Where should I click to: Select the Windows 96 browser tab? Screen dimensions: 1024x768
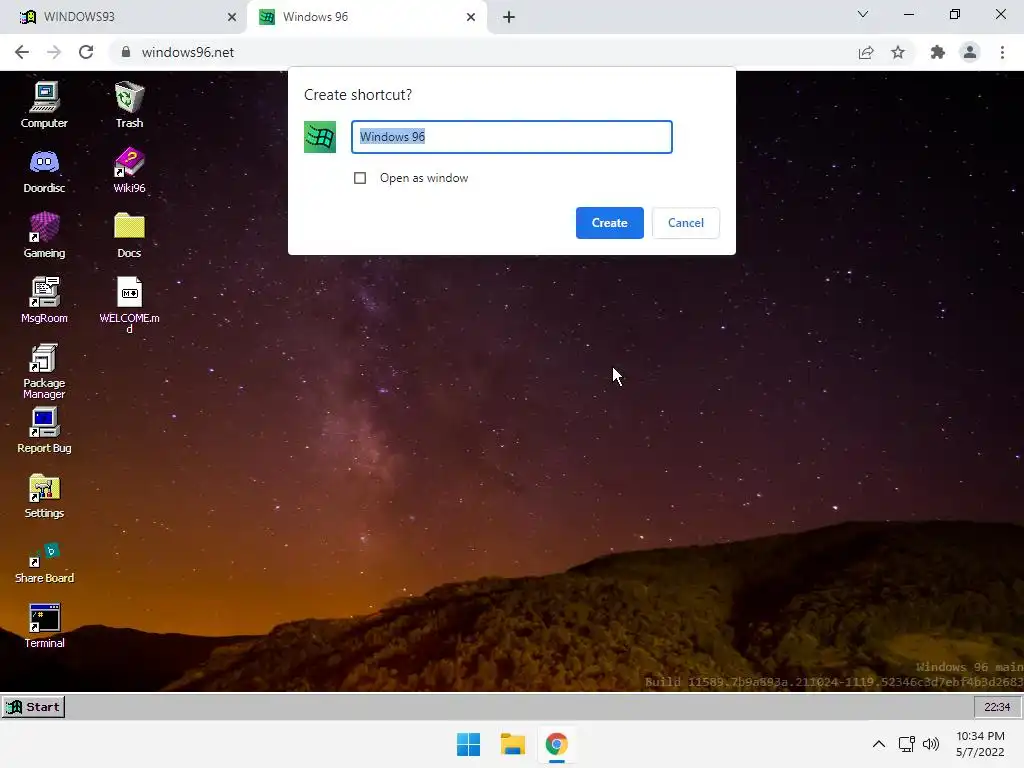366,17
